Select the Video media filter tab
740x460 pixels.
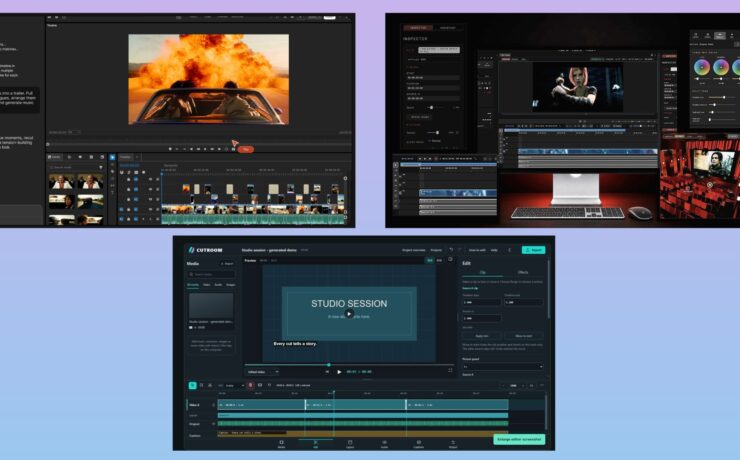[206, 285]
